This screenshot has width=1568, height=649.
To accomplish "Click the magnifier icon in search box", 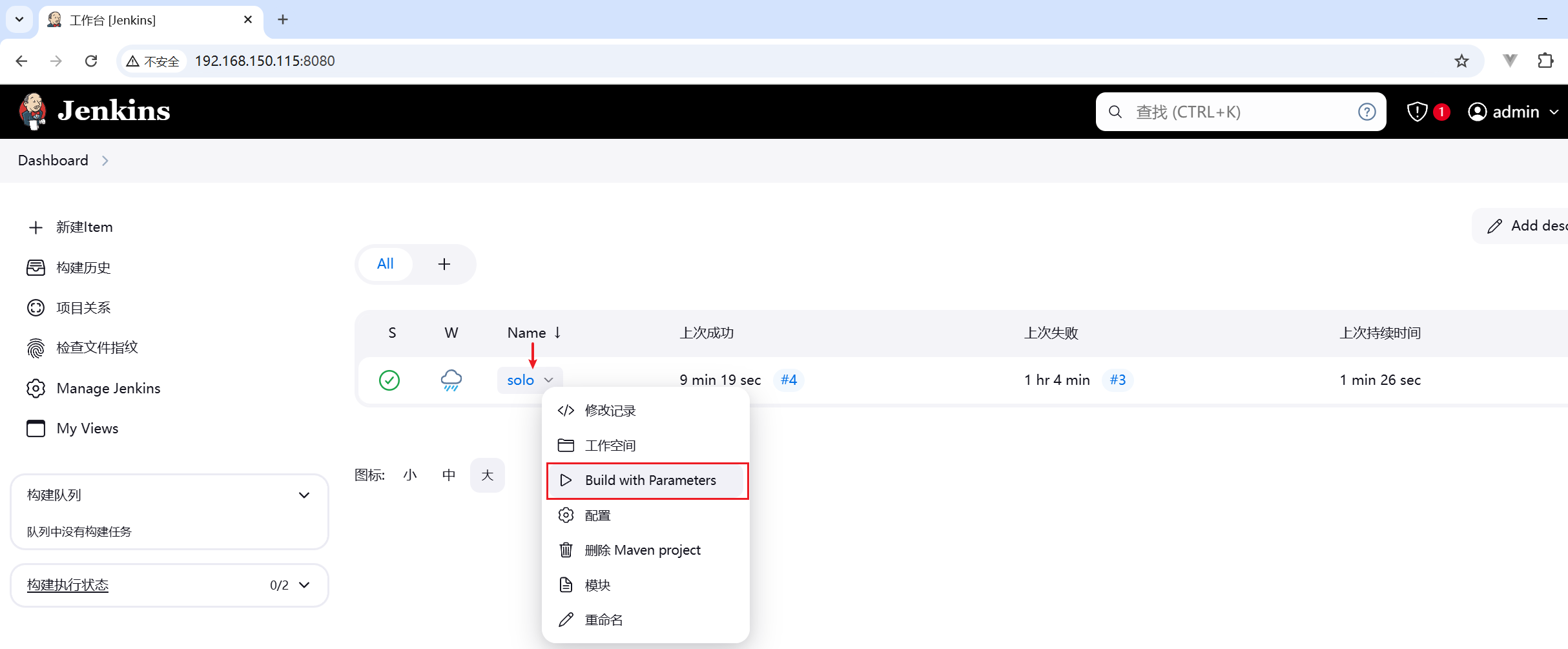I will [1115, 112].
